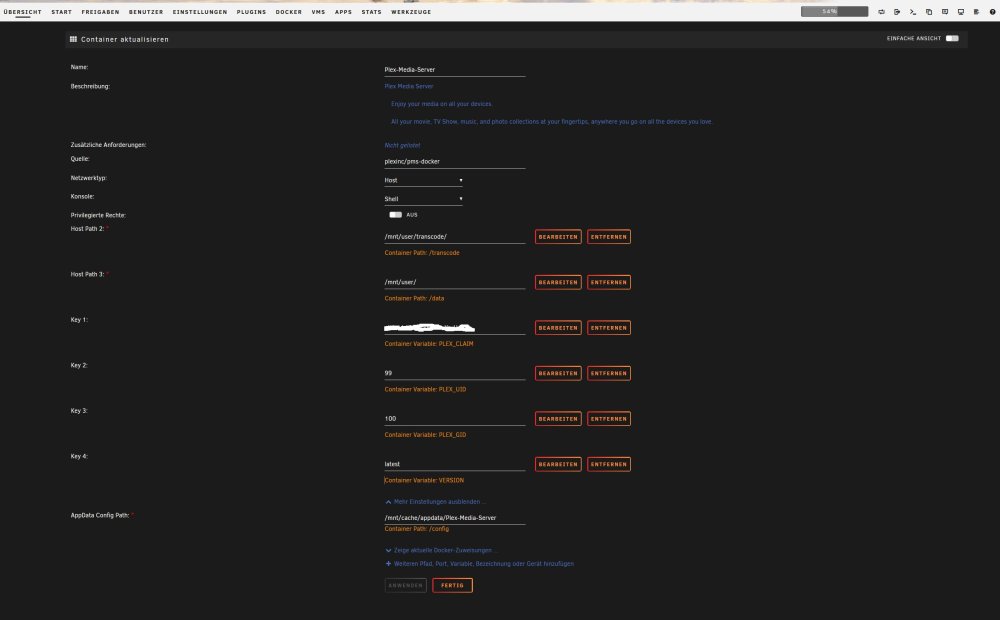
Task: Open the Benutzer menu
Action: point(146,12)
